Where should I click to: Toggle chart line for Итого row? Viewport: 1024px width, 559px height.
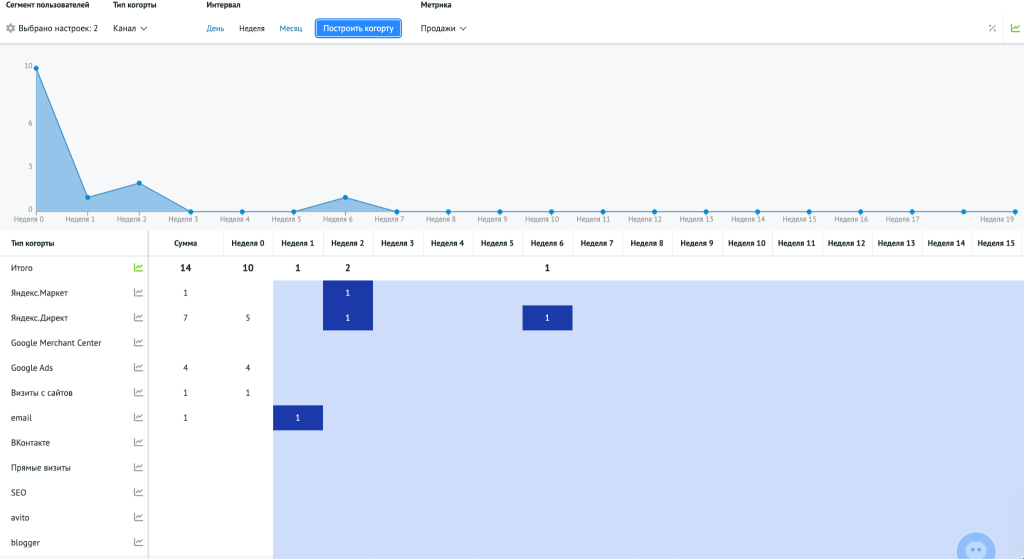(138, 268)
